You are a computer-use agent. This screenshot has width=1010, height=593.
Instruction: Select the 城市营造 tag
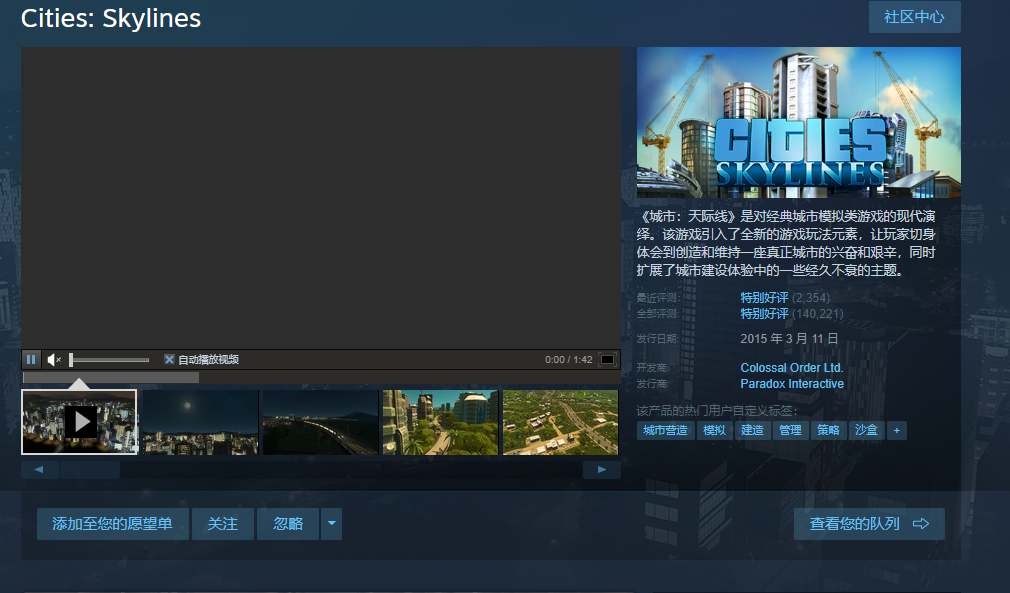(665, 430)
